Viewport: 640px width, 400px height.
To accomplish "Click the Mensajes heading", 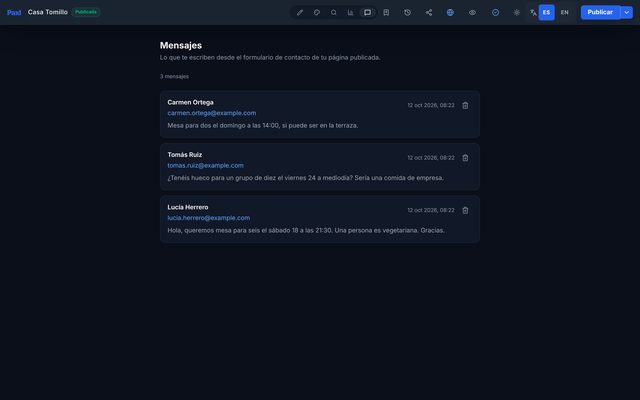I will pos(181,45).
